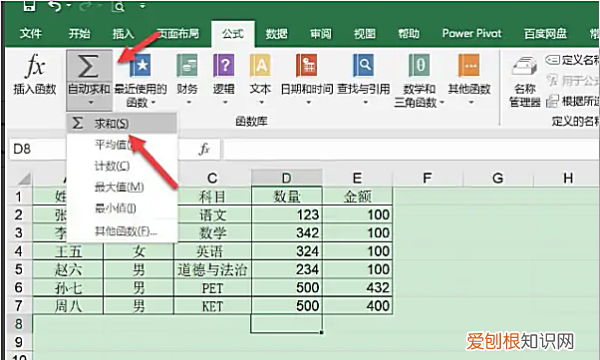Switch to the 百度网盘 tab
This screenshot has width=600, height=360.
pyautogui.click(x=545, y=34)
